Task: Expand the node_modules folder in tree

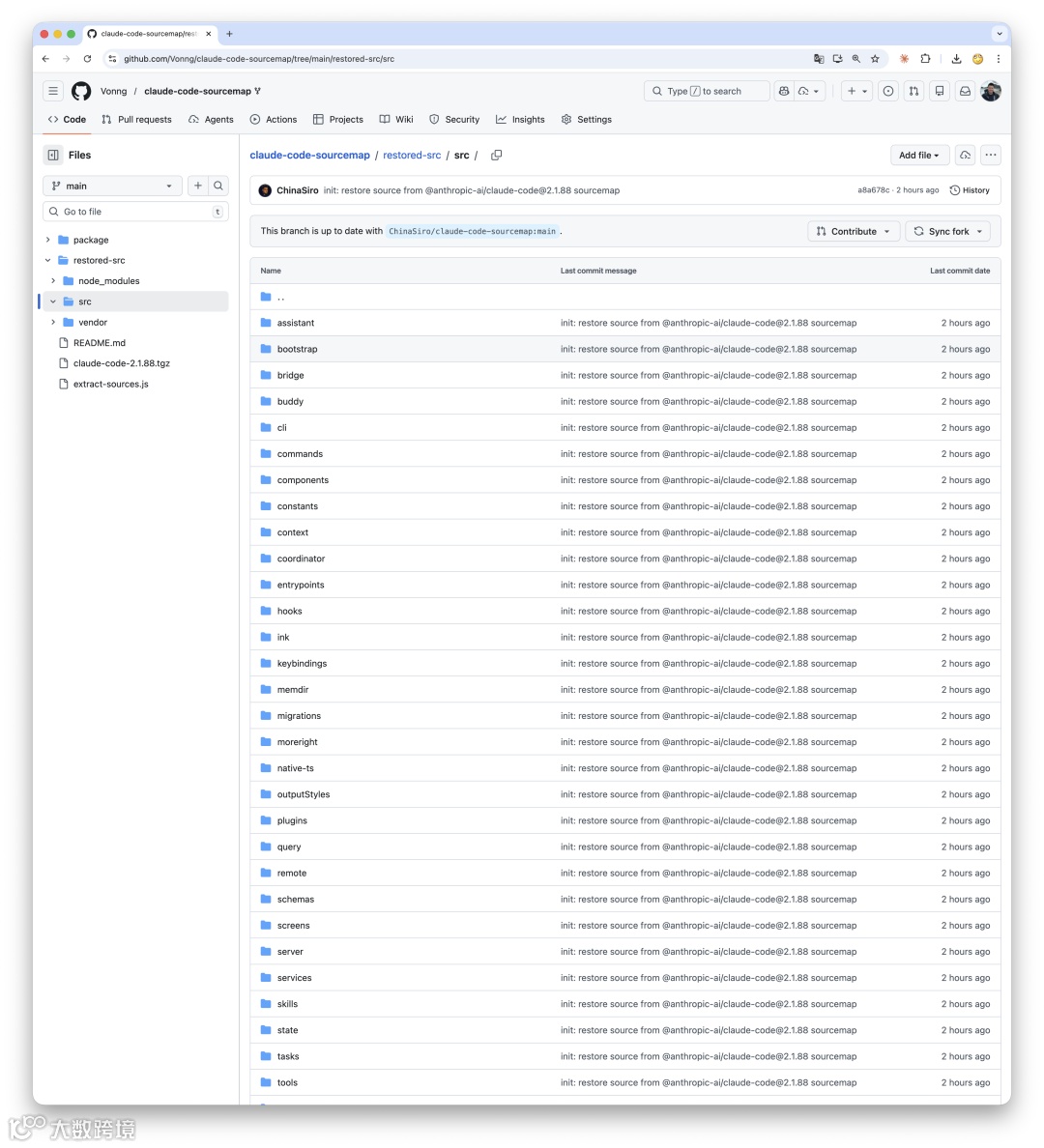Action: pyautogui.click(x=53, y=281)
